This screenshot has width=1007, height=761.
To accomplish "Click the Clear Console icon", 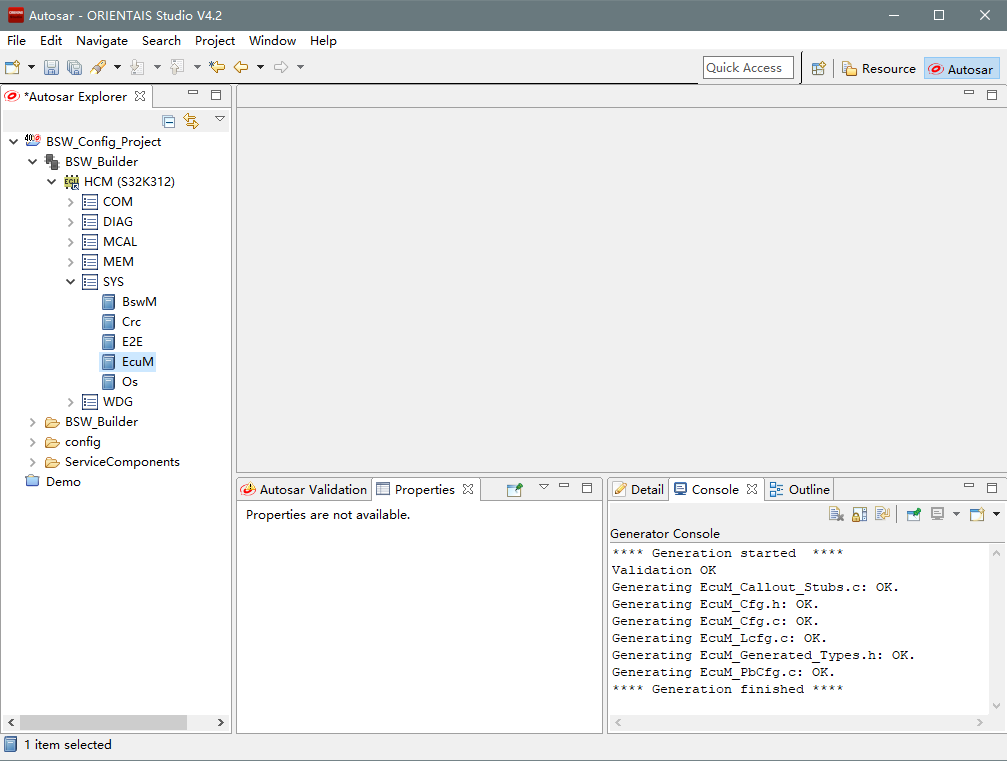I will (x=836, y=514).
